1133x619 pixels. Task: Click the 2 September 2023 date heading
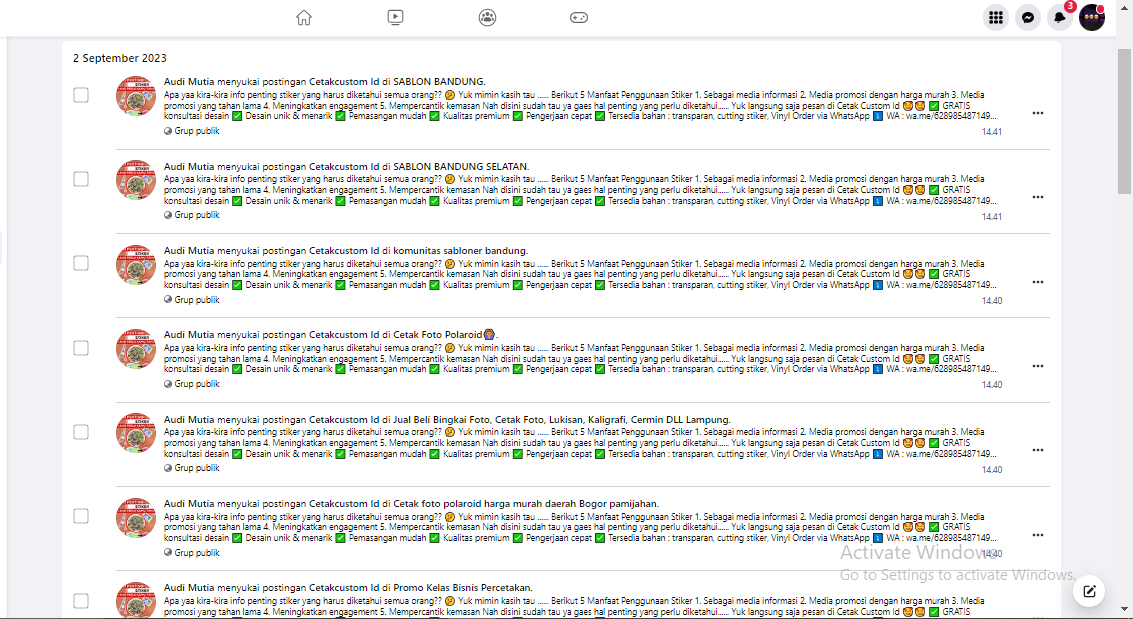point(119,58)
